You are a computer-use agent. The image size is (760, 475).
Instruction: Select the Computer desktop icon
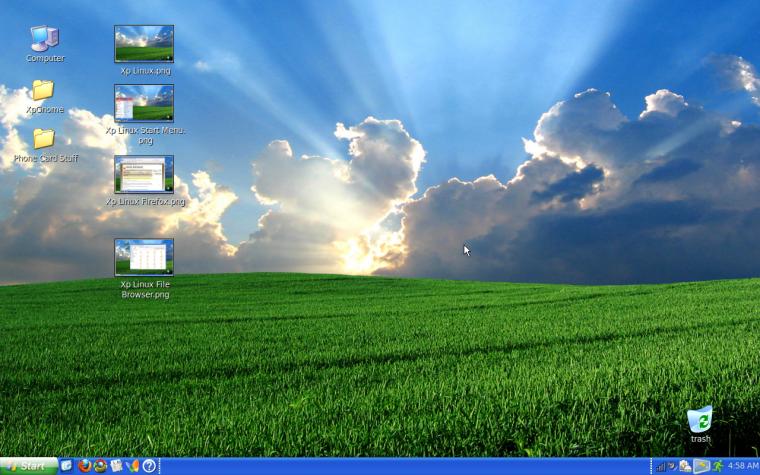[x=45, y=44]
